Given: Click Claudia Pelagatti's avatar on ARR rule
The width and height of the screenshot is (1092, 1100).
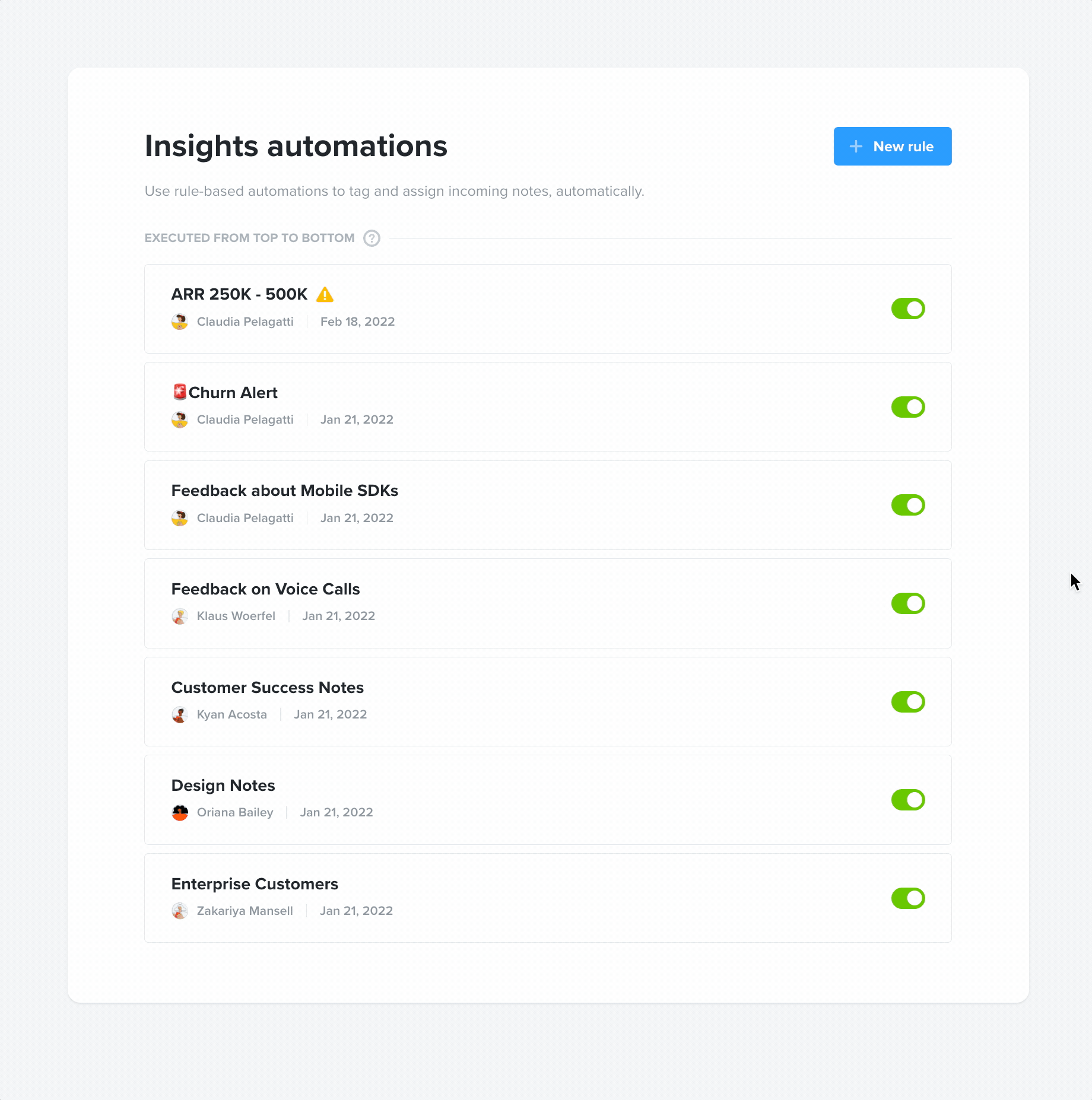Looking at the screenshot, I should pyautogui.click(x=180, y=322).
